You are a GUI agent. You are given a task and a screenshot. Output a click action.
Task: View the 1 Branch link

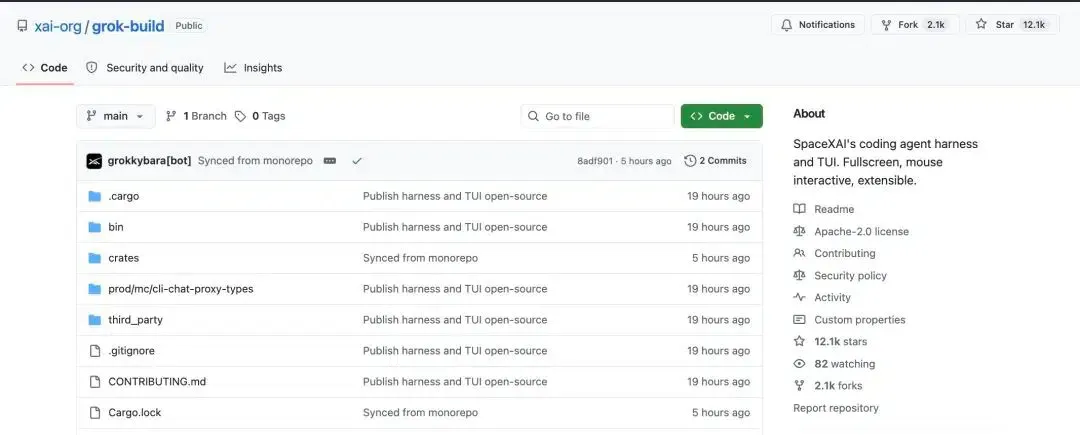[196, 116]
